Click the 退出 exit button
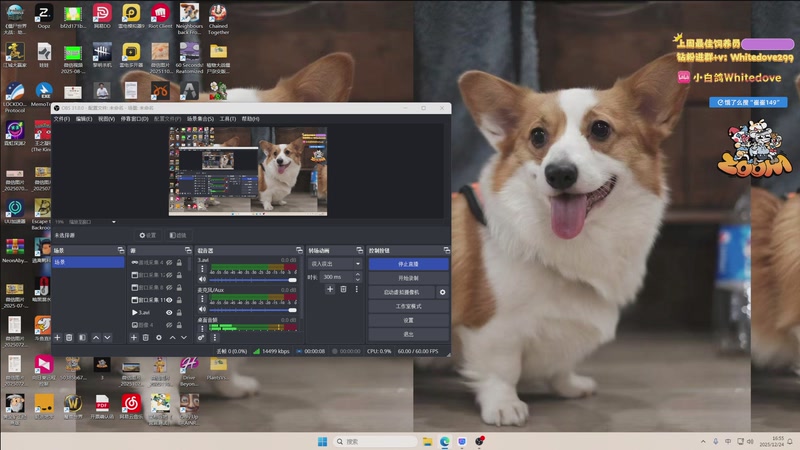 point(409,334)
